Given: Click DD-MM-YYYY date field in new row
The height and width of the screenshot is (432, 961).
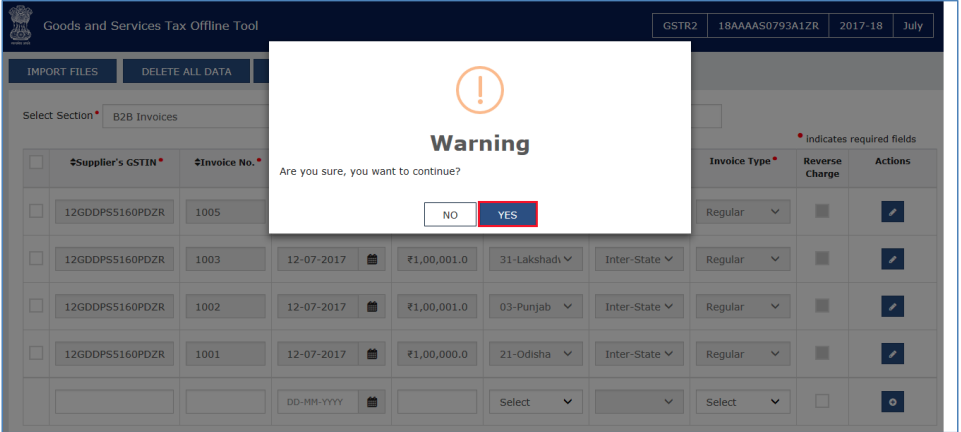Looking at the screenshot, I should point(319,402).
